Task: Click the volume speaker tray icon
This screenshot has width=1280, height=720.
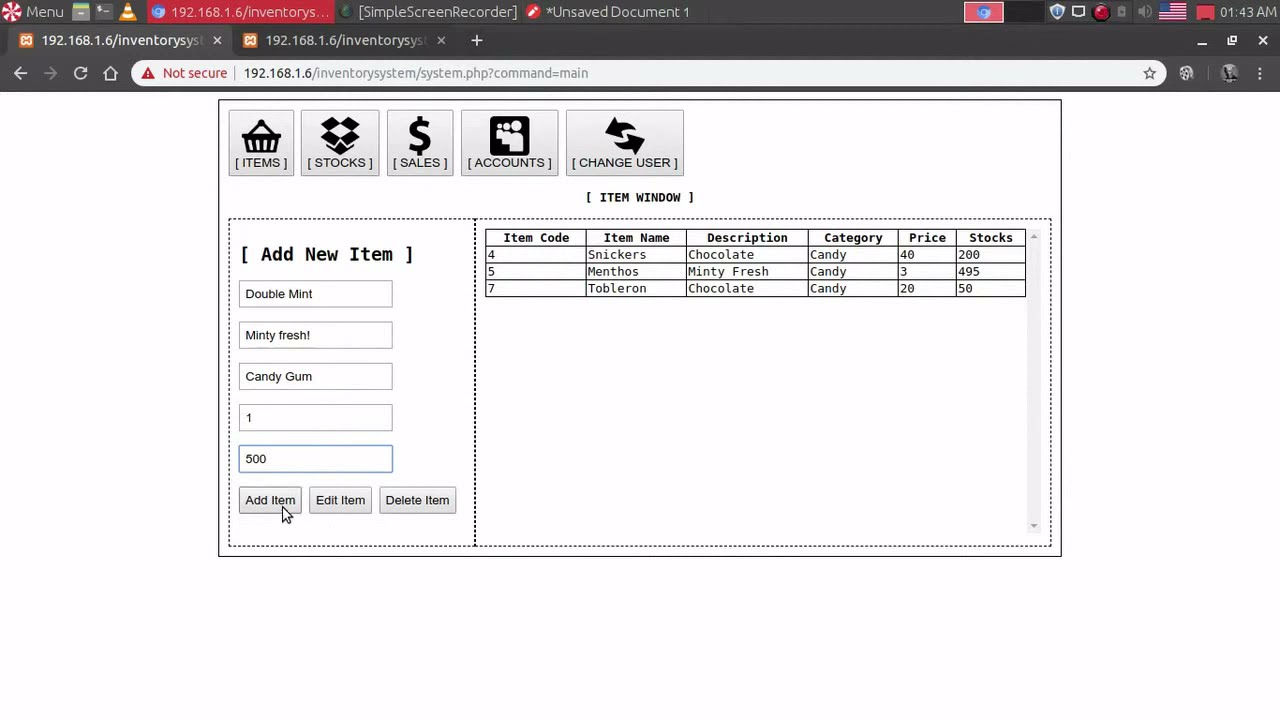Action: tap(1145, 12)
